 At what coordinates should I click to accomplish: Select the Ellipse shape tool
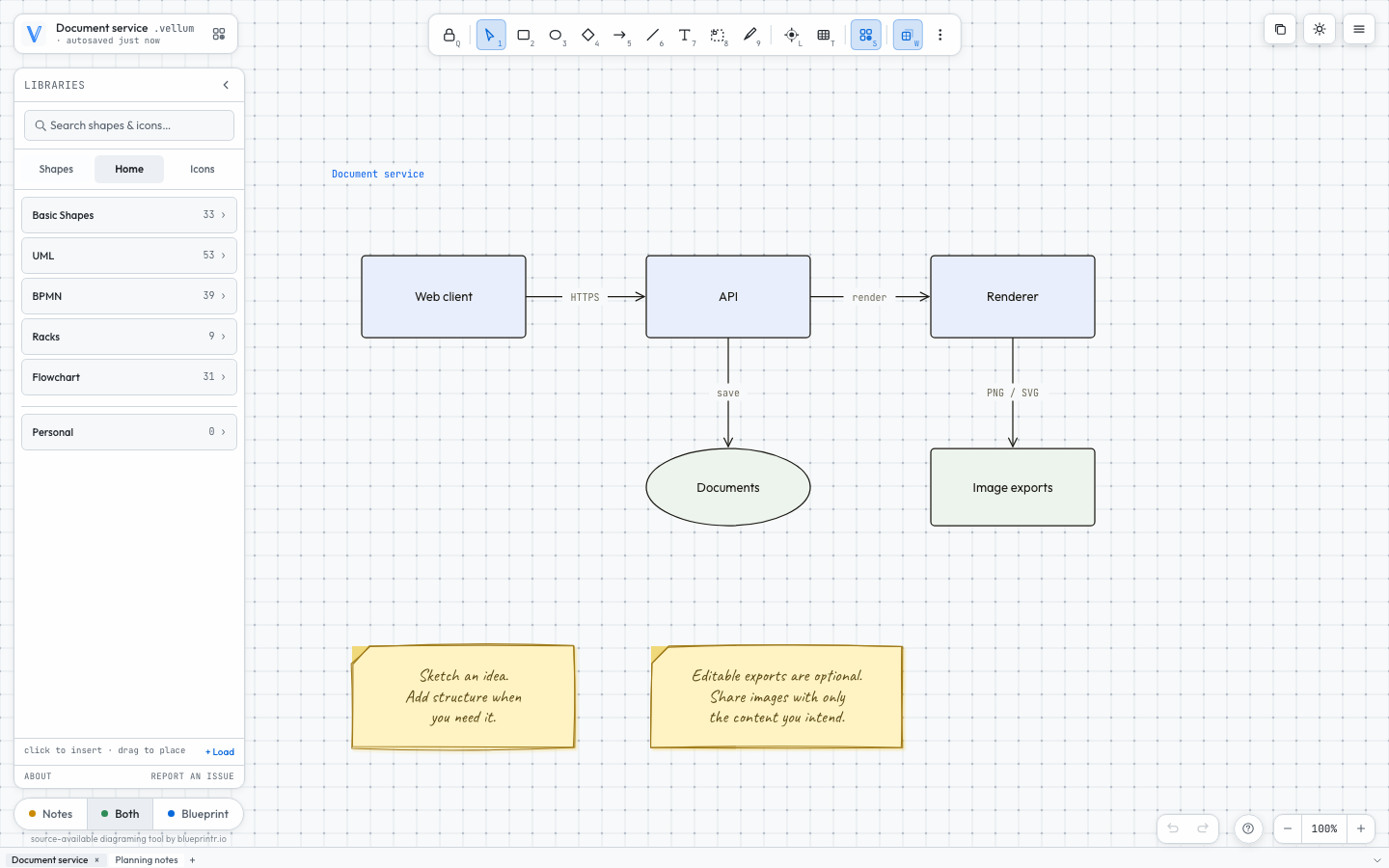[556, 35]
